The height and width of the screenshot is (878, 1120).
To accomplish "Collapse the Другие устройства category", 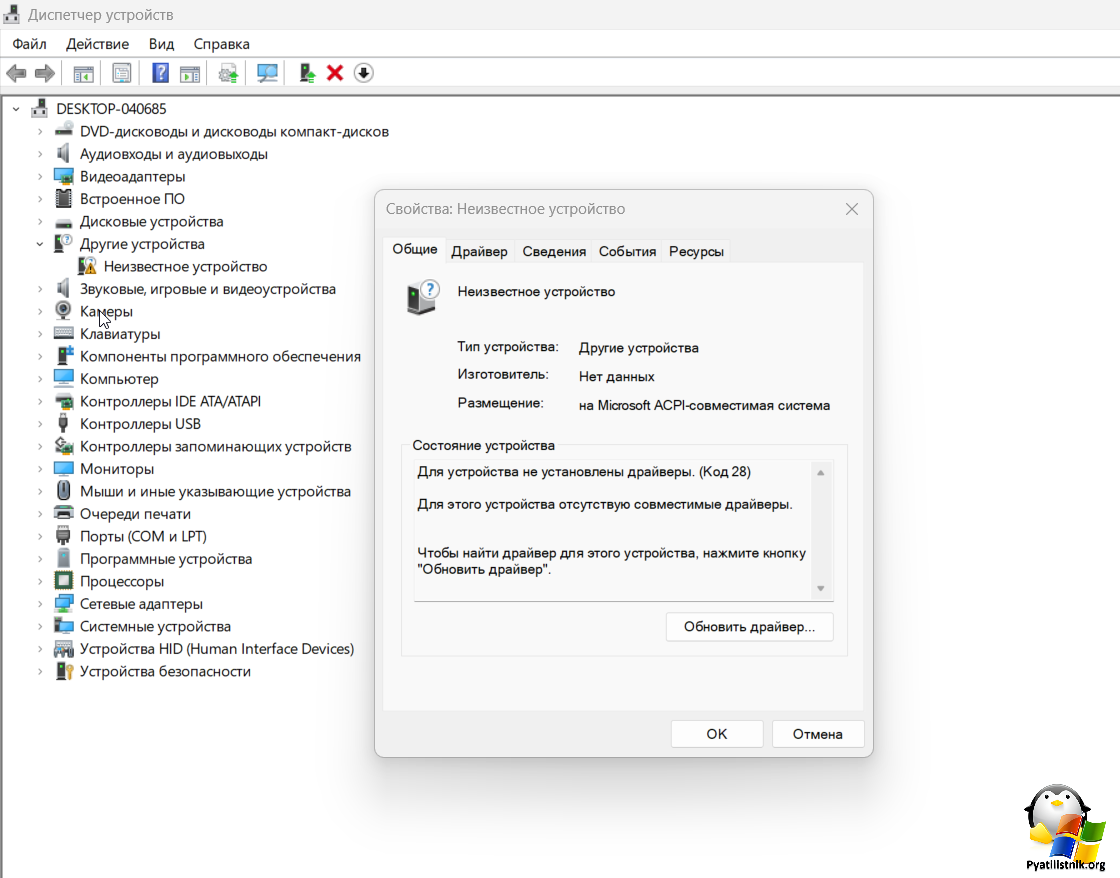I will coord(40,244).
